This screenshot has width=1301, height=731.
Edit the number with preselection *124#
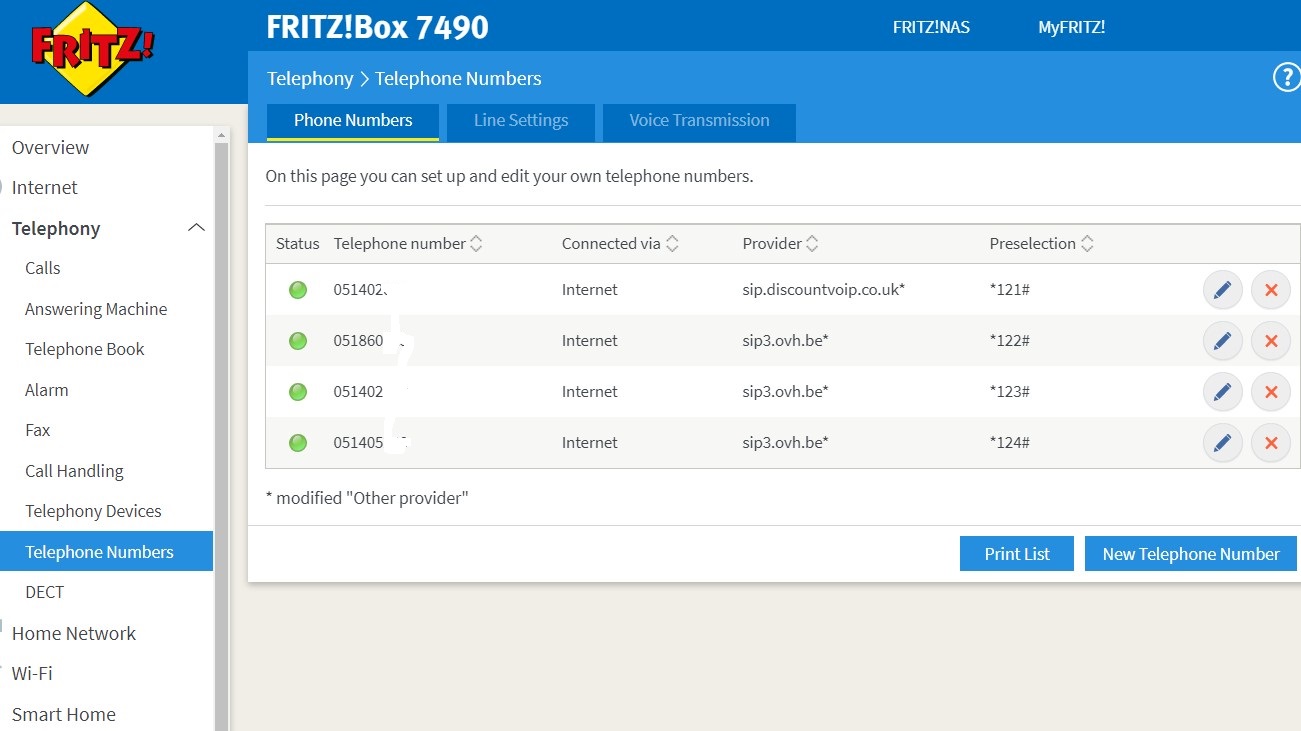pyautogui.click(x=1221, y=443)
